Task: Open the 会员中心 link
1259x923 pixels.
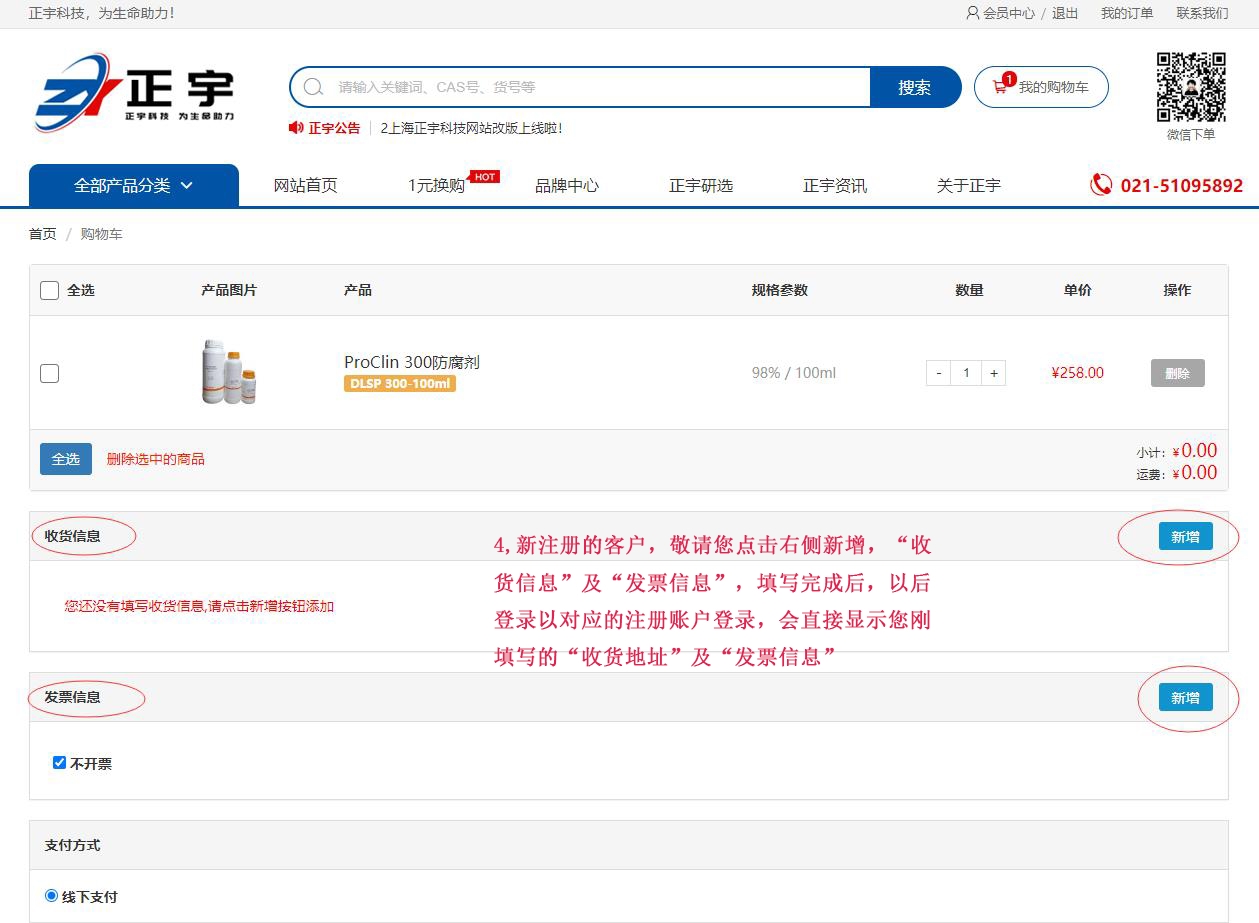Action: tap(1009, 13)
